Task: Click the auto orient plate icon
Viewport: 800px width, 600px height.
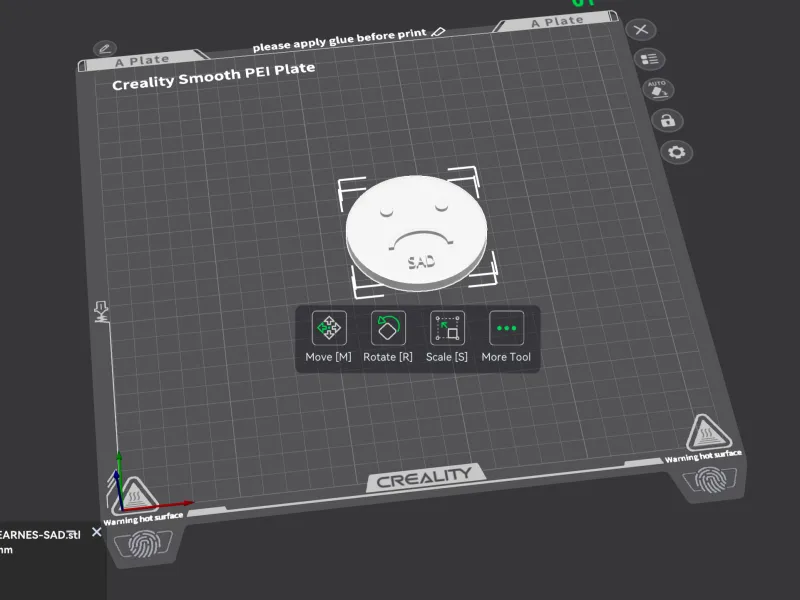Action: coord(658,89)
